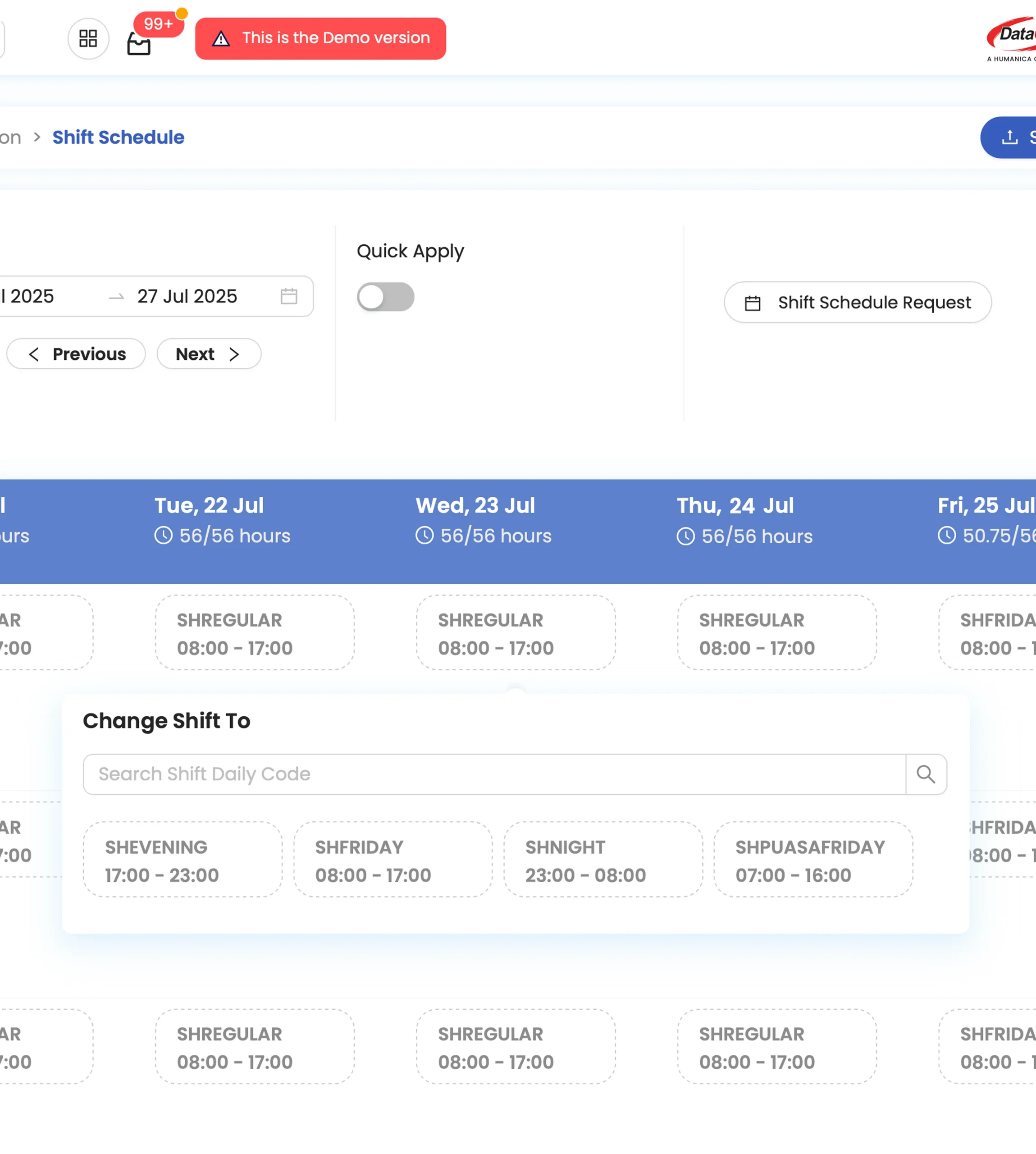Open the apps grid menu icon
The image size is (1036, 1154).
[x=88, y=38]
